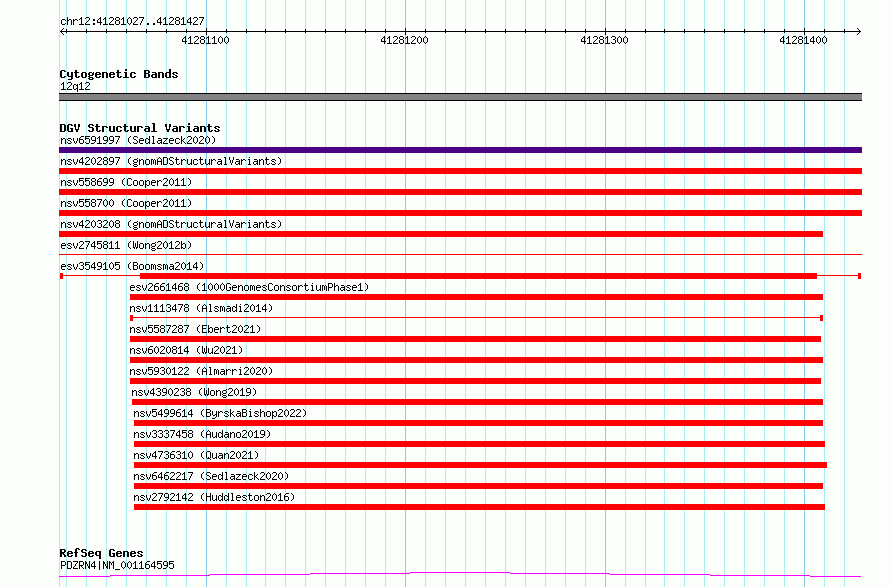Screen dimensions: 890x587
Task: Click variant label nsv4390238 (Wong2019)
Action: tap(194, 392)
